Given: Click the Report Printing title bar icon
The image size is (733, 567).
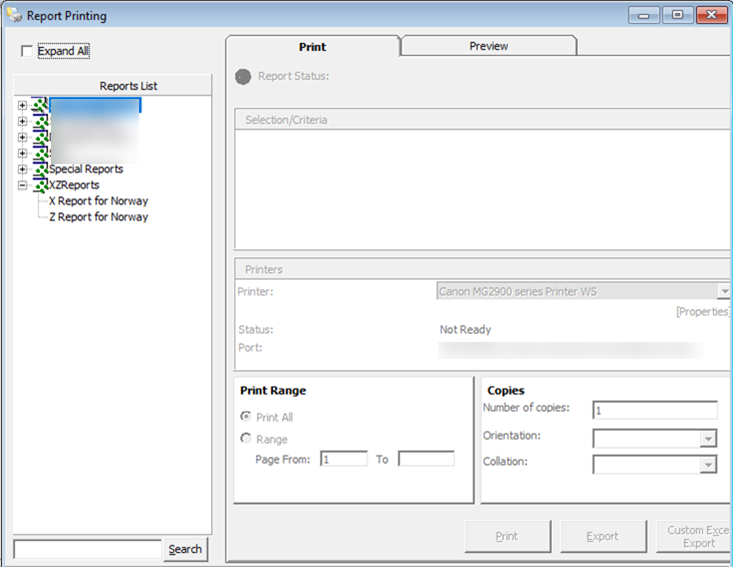Looking at the screenshot, I should pyautogui.click(x=14, y=15).
